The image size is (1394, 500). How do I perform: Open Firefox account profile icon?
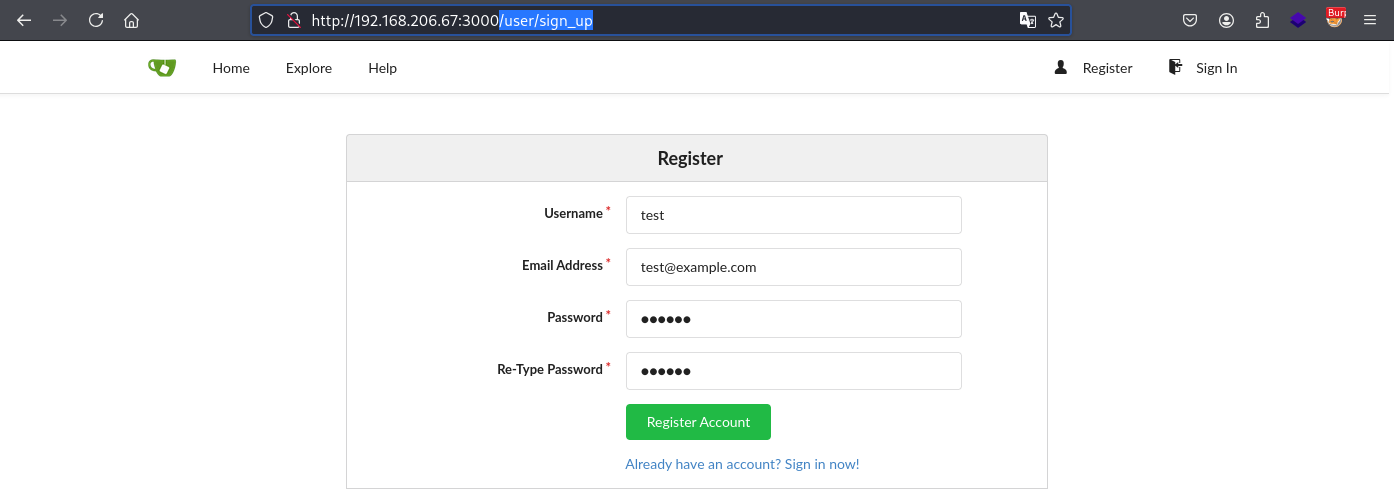1226,20
